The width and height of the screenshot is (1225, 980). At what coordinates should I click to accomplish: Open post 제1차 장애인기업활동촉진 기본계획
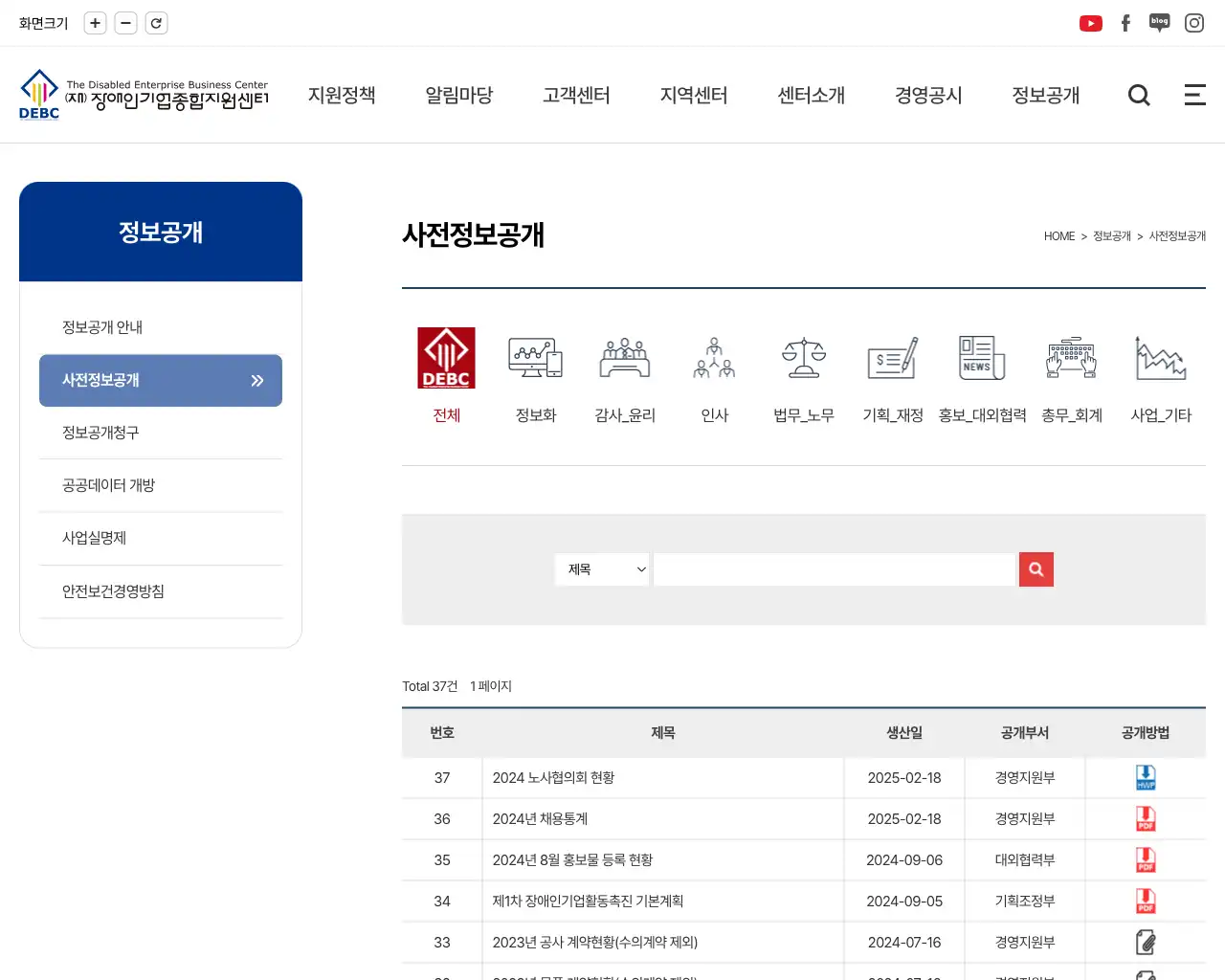pyautogui.click(x=588, y=902)
